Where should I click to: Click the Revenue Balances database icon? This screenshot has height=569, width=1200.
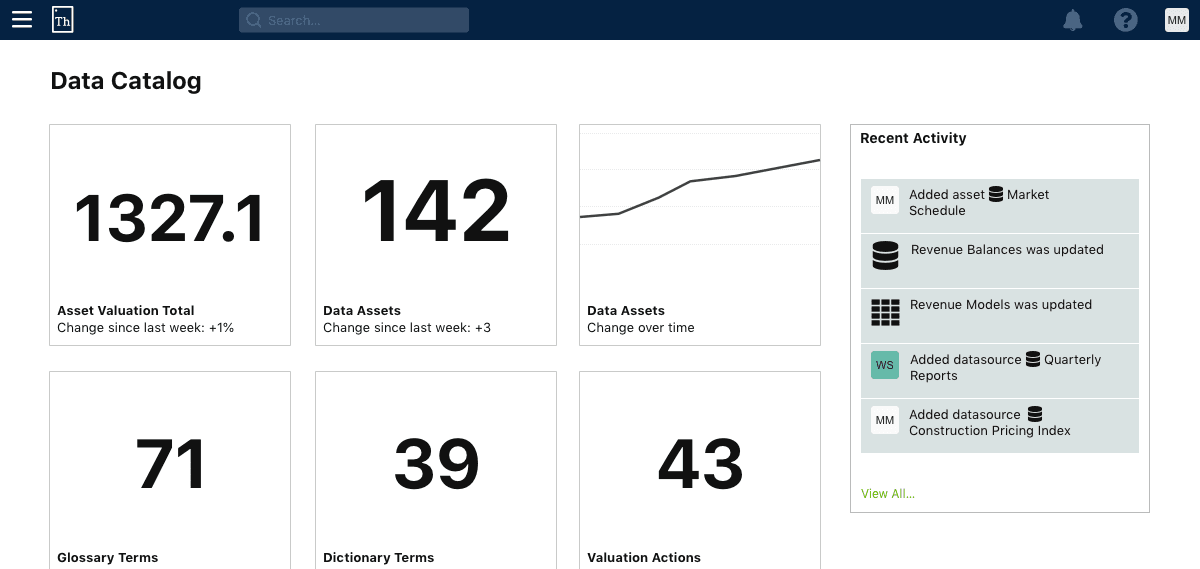point(885,257)
